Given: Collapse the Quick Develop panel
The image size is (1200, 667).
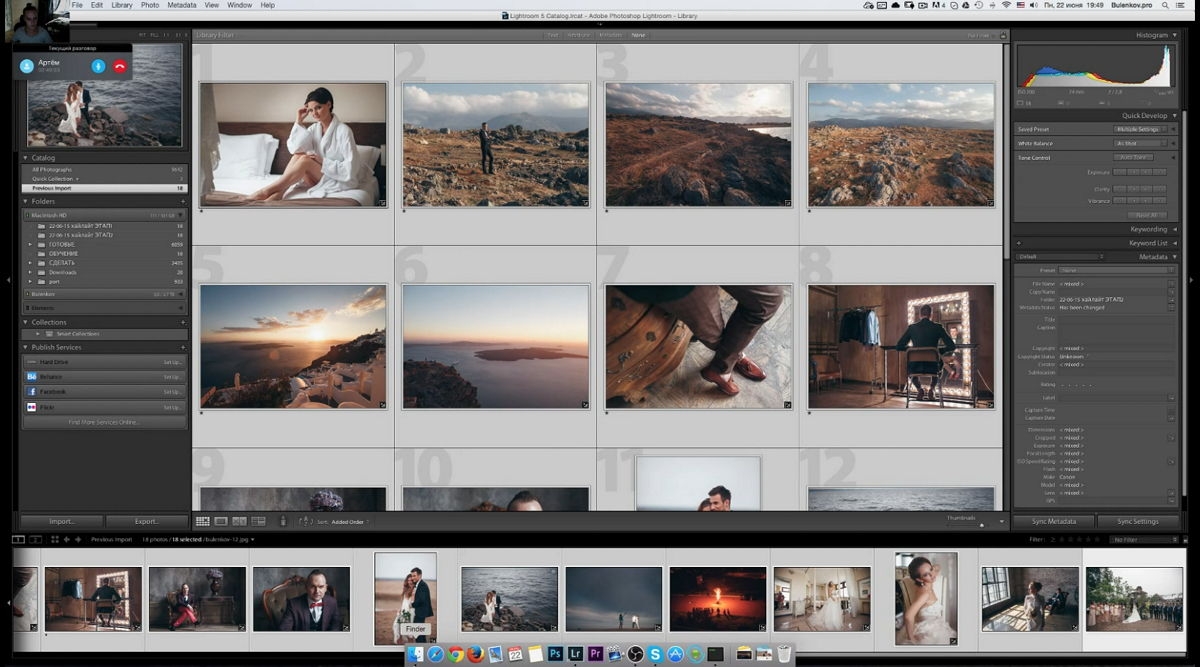Looking at the screenshot, I should (x=1175, y=115).
